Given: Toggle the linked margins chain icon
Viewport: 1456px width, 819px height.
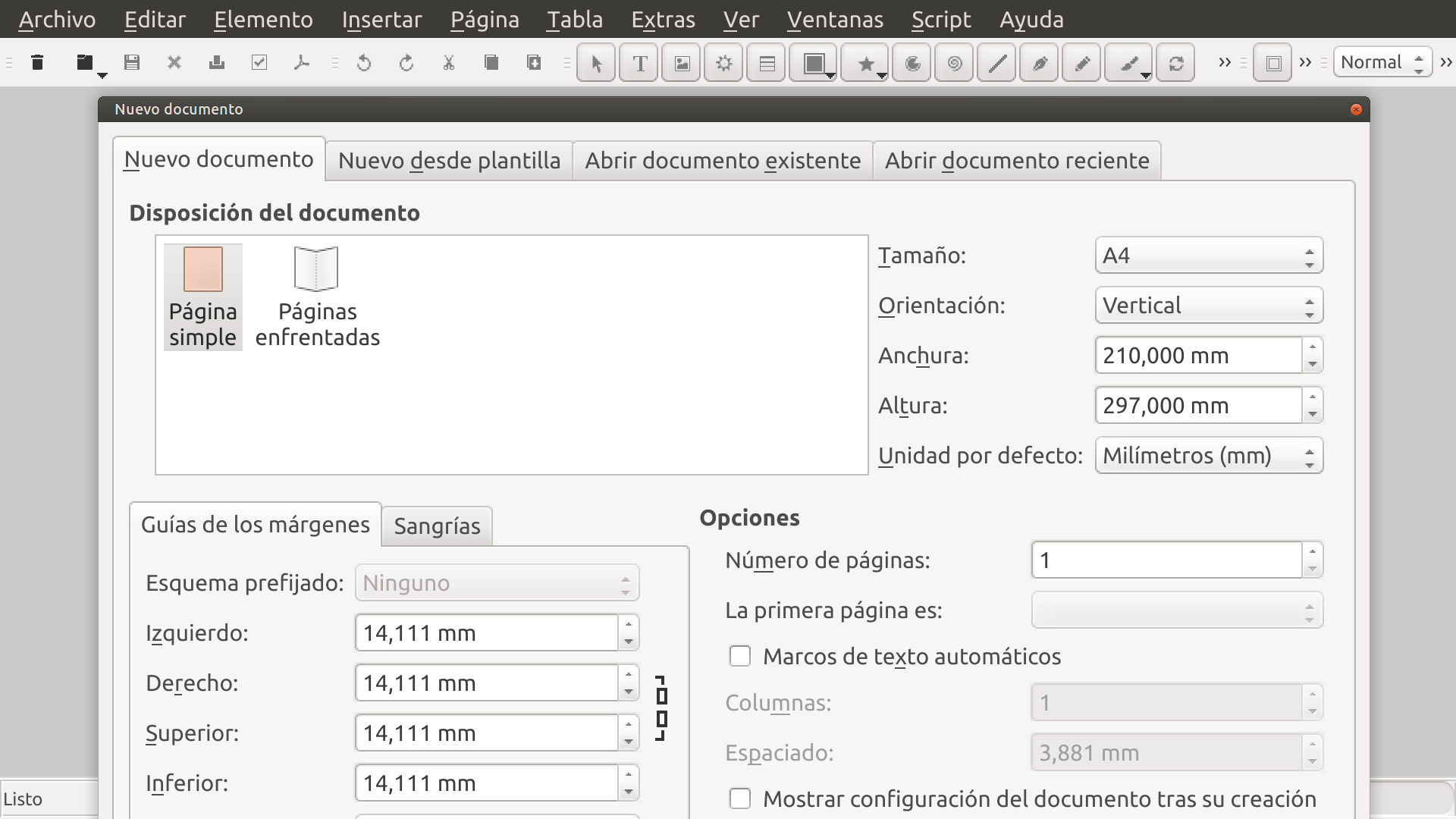Looking at the screenshot, I should [x=661, y=708].
